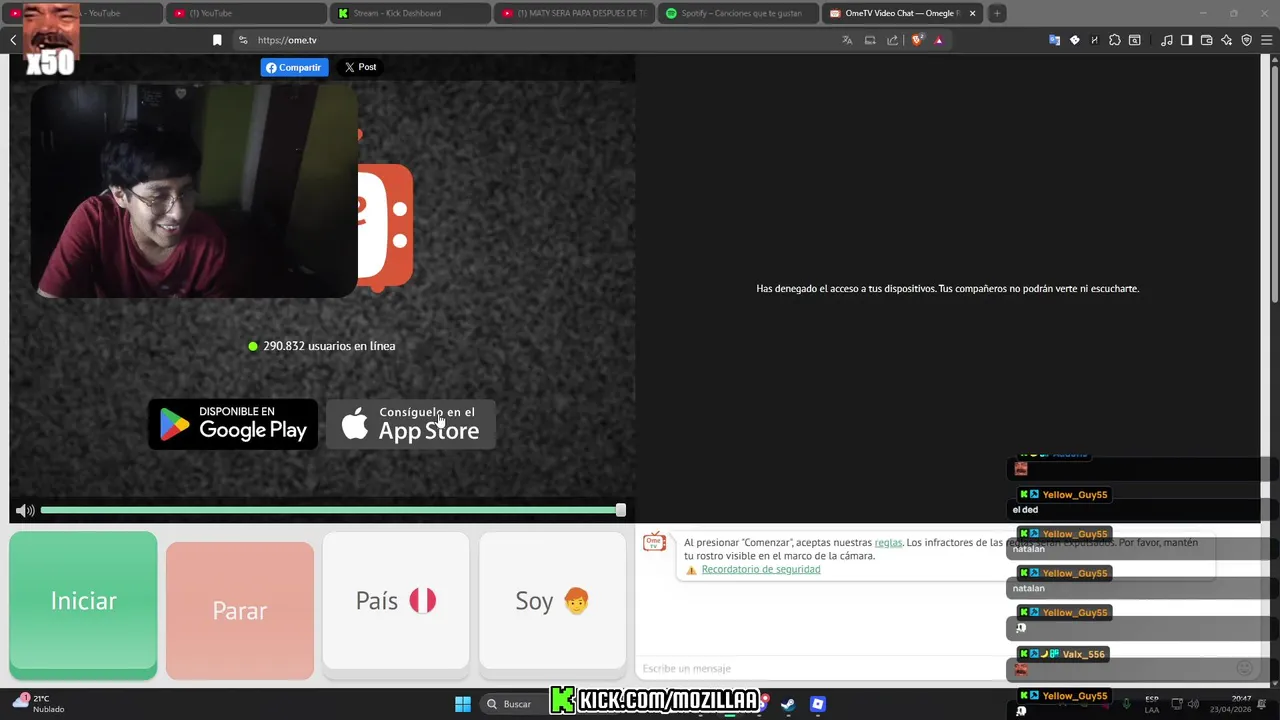Open the Brave Wallet icon
This screenshot has width=1280, height=720.
[1206, 40]
